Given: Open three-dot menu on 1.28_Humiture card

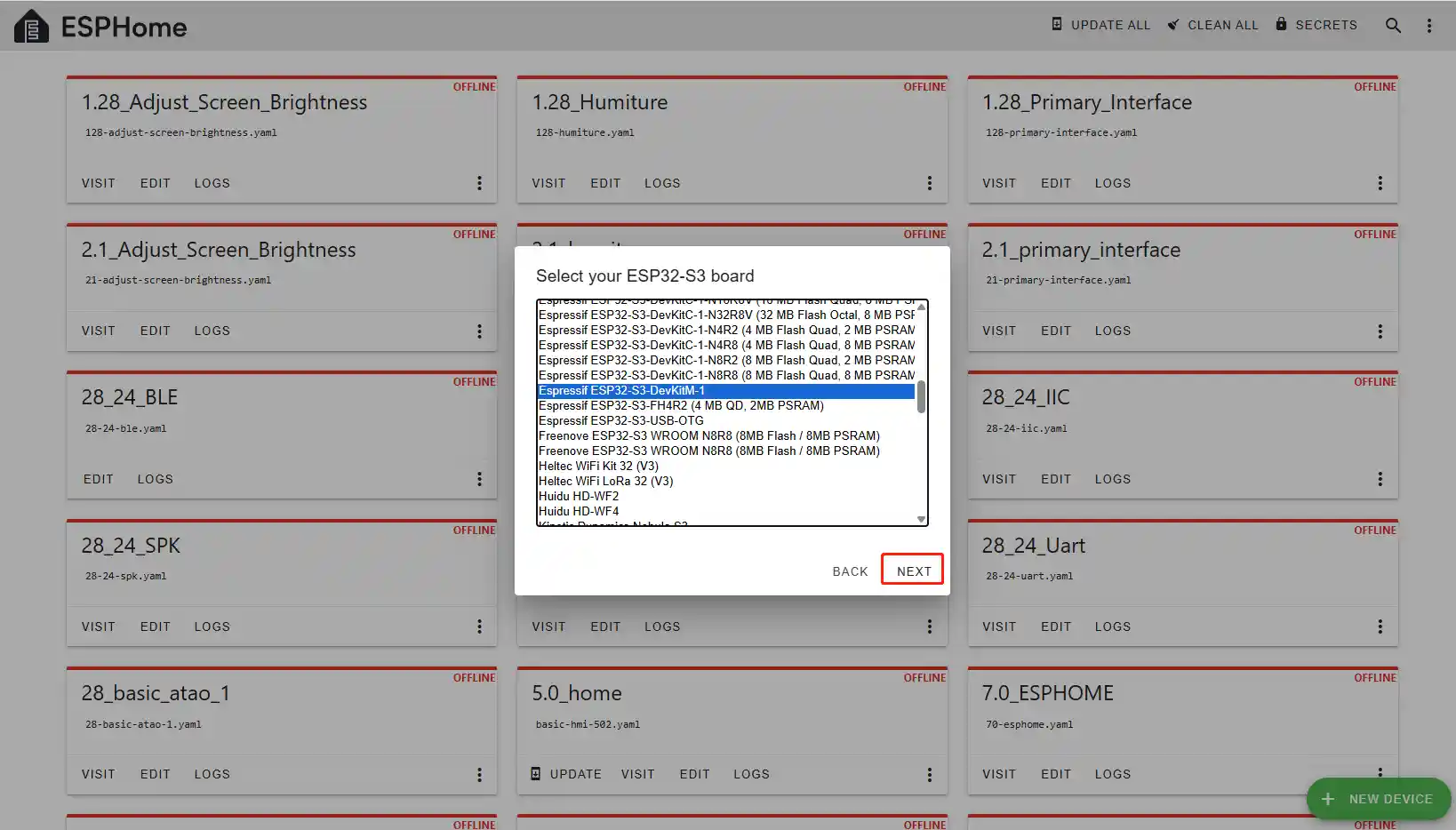Looking at the screenshot, I should 930,183.
